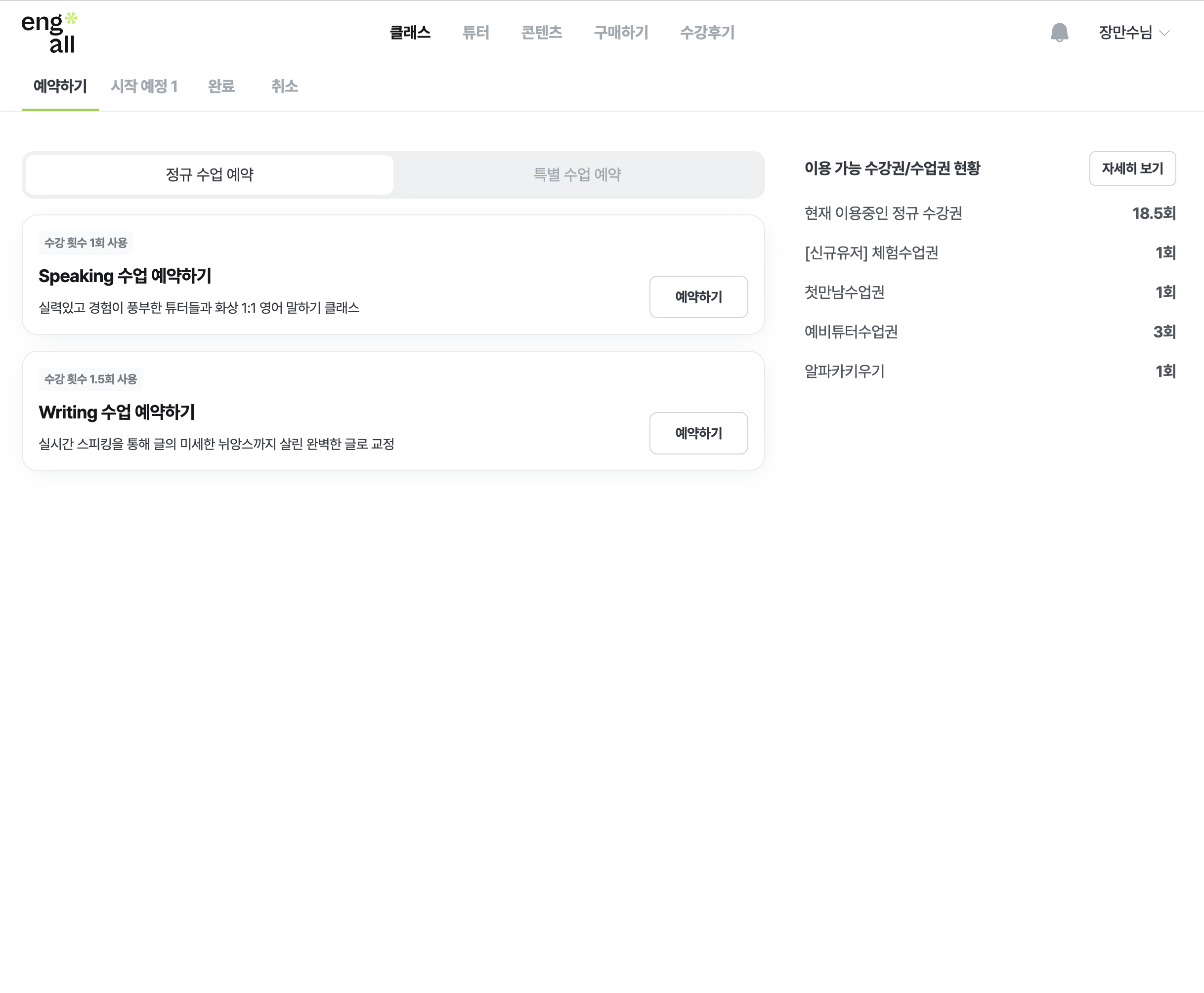Open the notification bell

click(x=1059, y=33)
